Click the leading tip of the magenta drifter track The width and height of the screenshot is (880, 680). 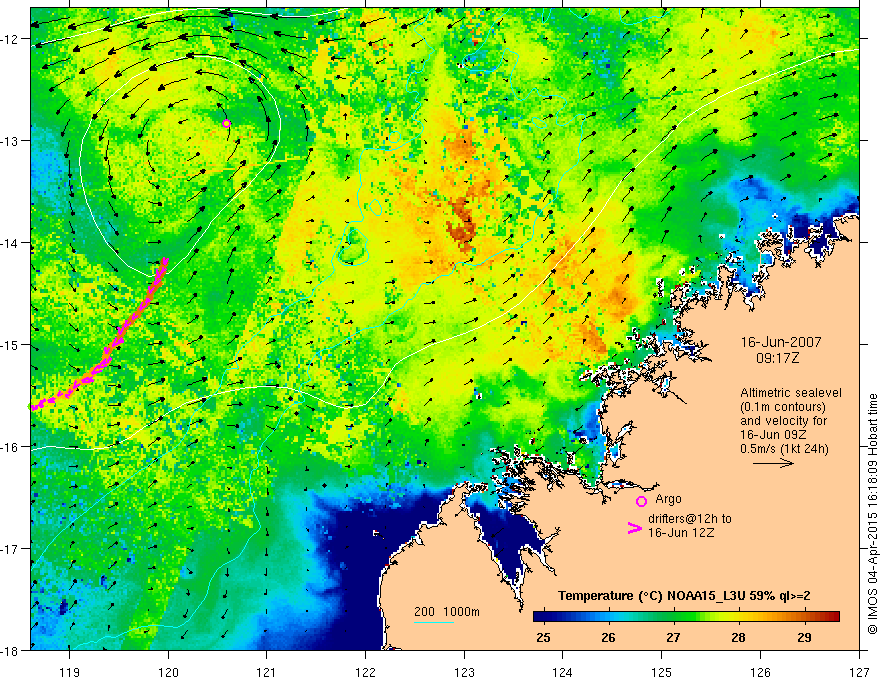165,261
